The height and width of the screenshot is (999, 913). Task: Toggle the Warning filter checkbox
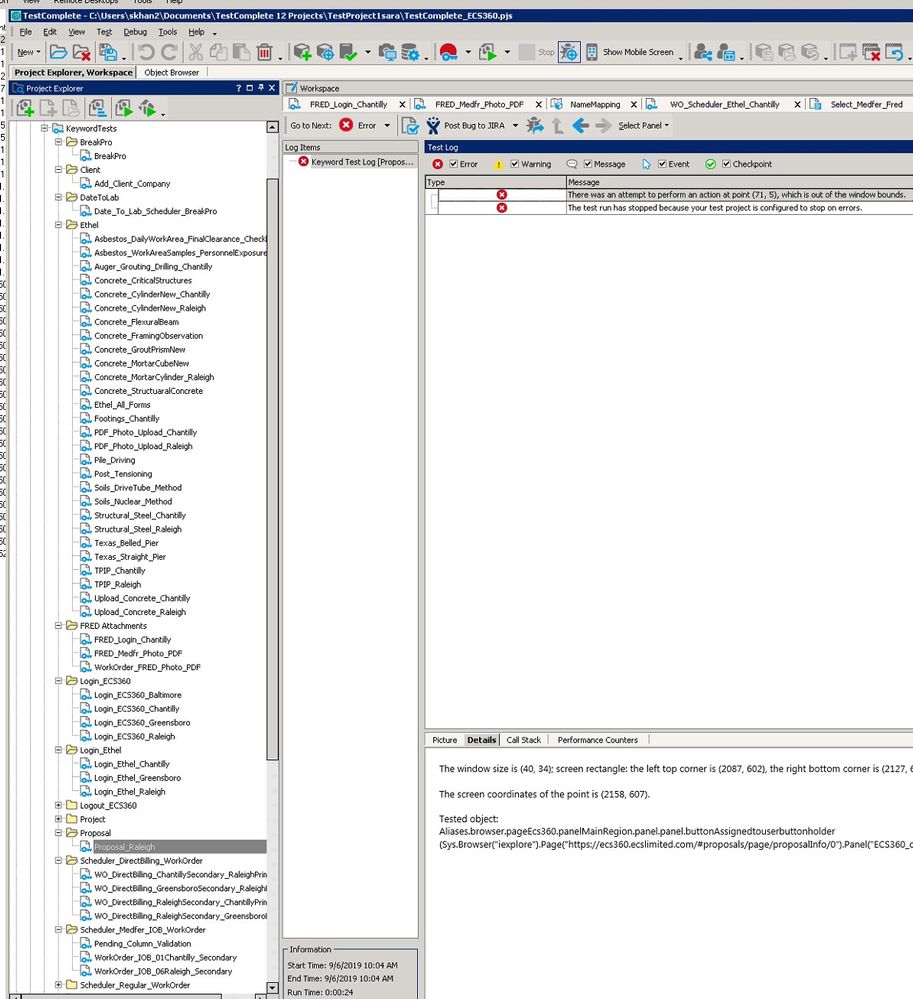click(514, 164)
